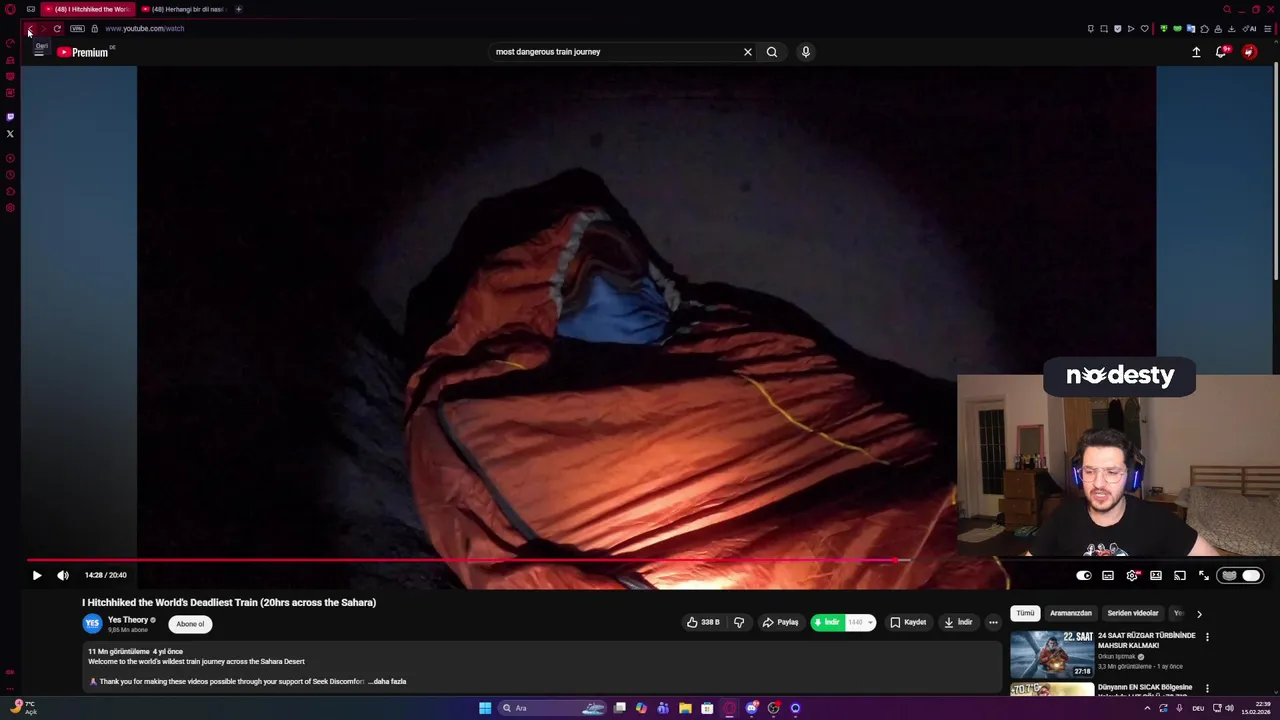Enter full screen video mode
Screen dimensions: 1280x720
click(x=1204, y=575)
